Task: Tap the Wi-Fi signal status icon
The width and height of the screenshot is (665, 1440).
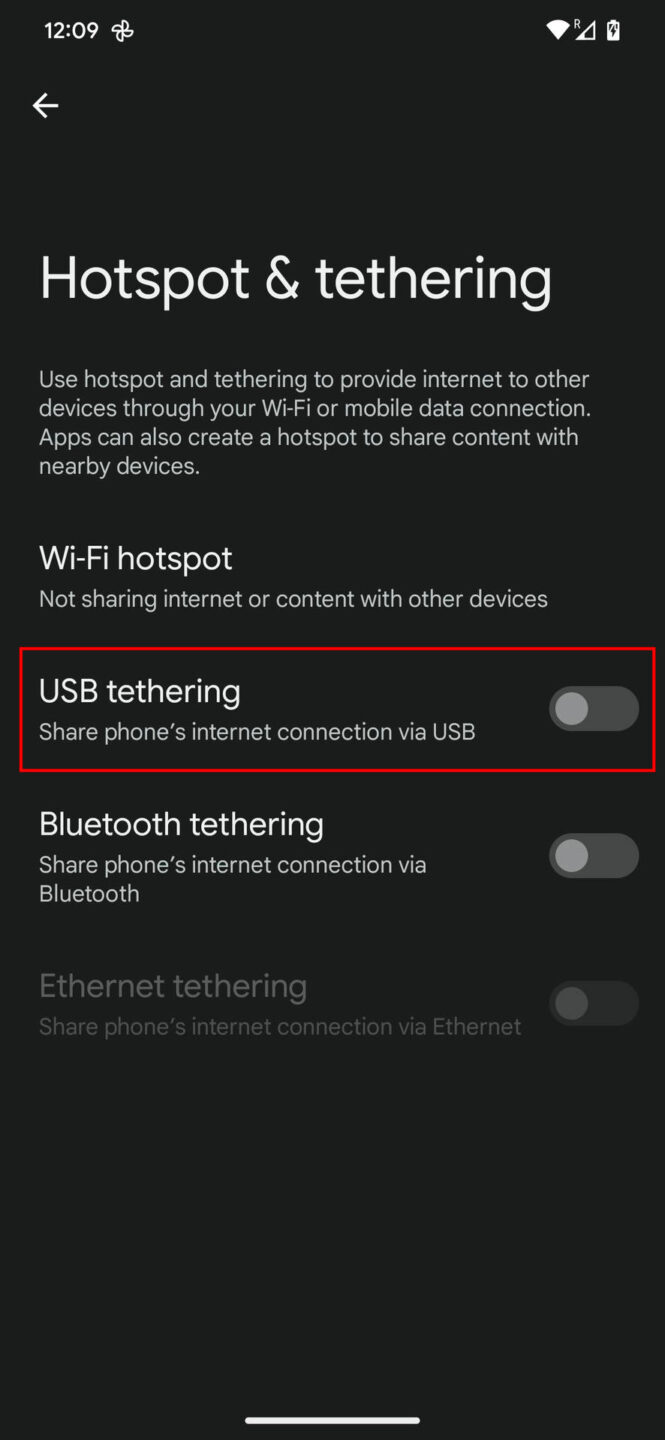Action: click(x=558, y=30)
